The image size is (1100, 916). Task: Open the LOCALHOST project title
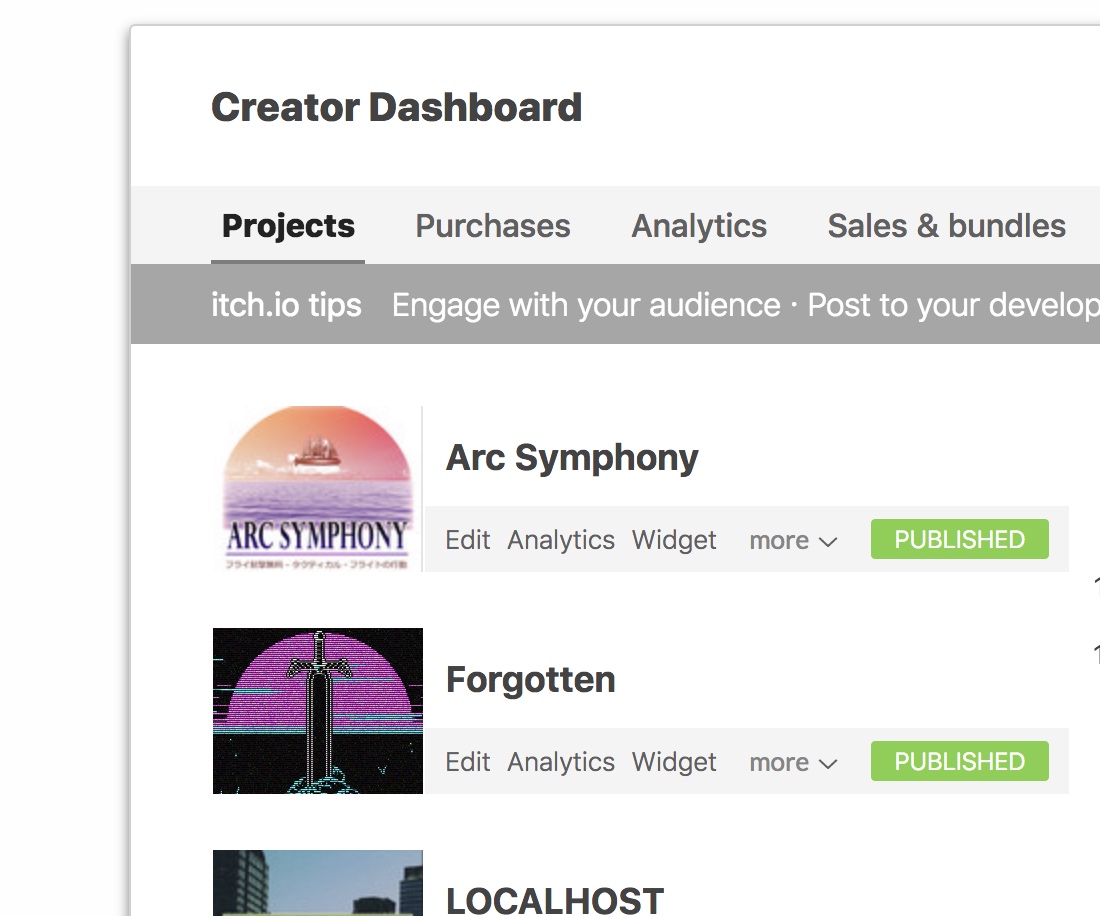[554, 900]
